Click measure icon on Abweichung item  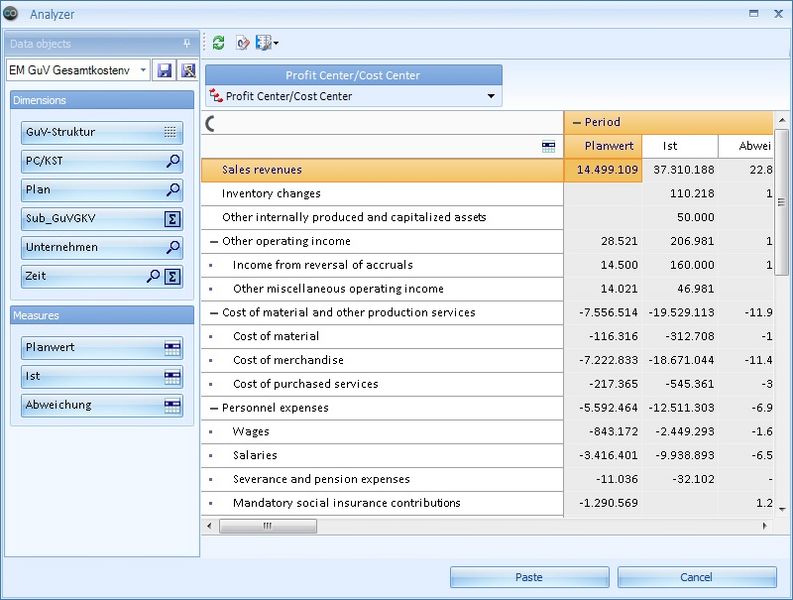[x=172, y=406]
